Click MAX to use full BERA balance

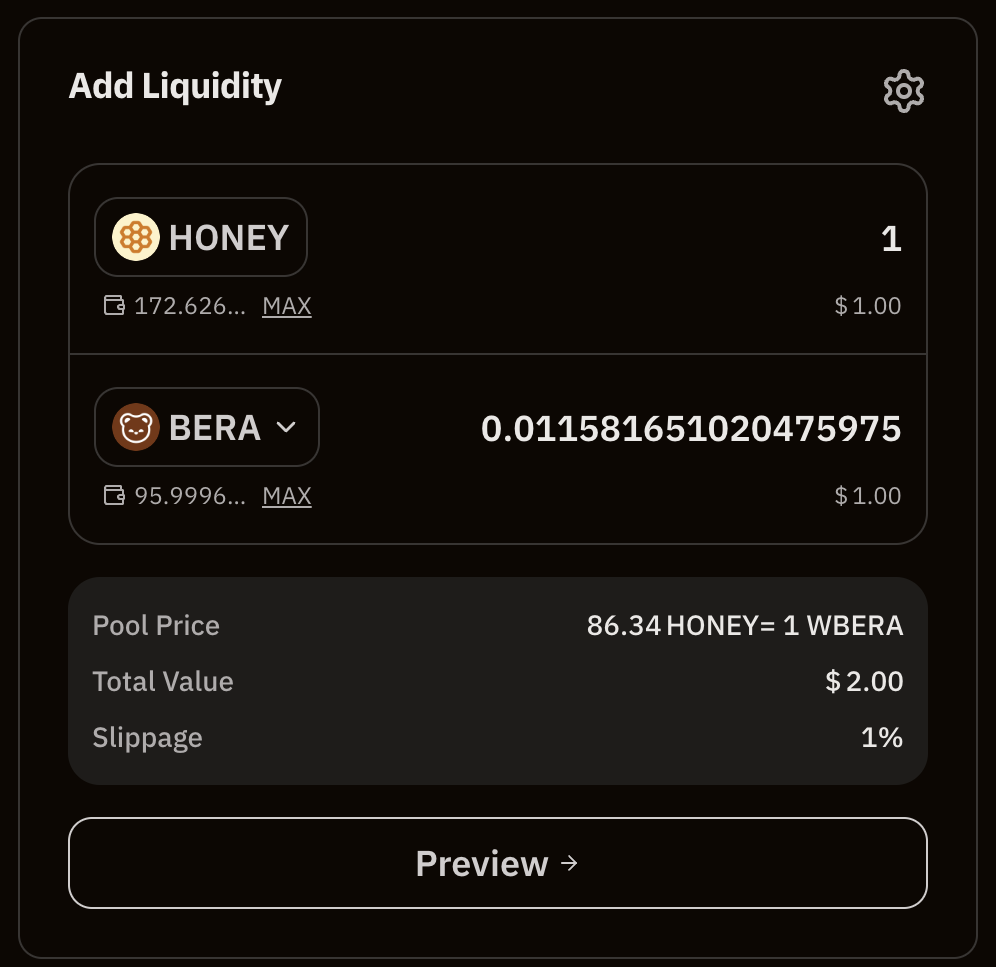(286, 495)
